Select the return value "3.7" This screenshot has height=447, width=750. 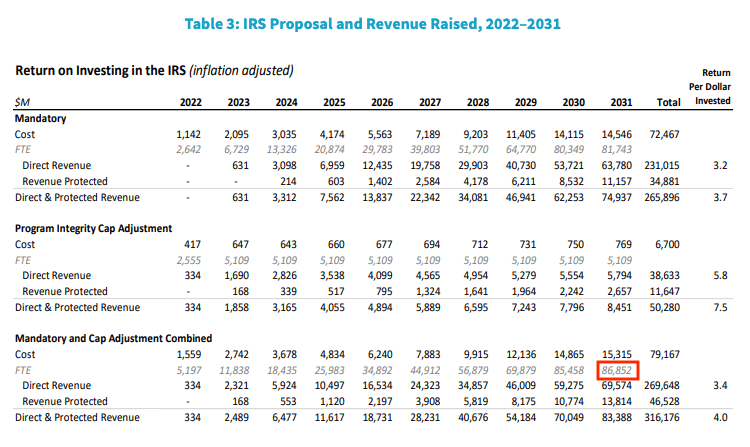click(x=720, y=197)
